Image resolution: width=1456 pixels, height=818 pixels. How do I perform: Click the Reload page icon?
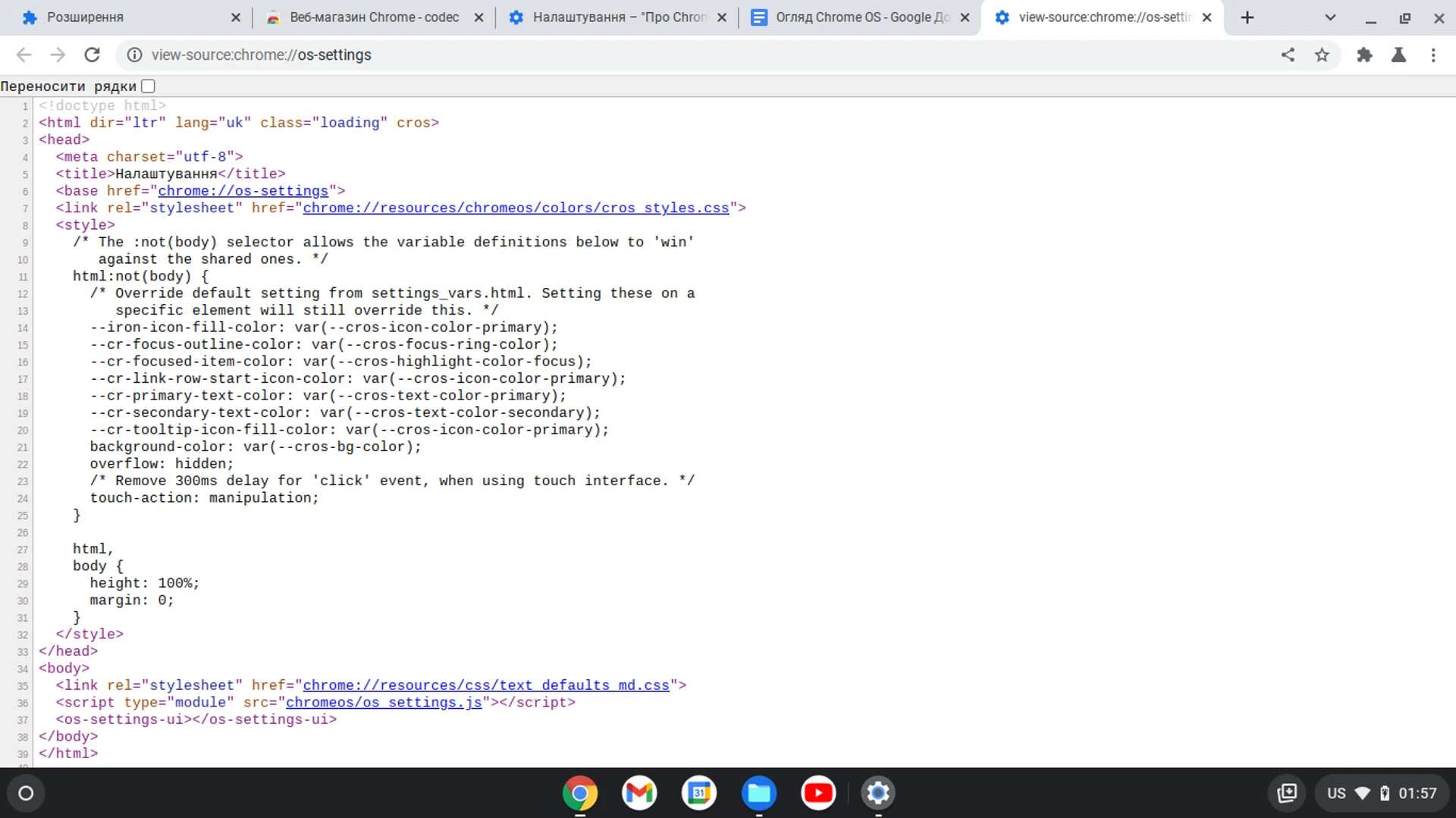point(92,55)
